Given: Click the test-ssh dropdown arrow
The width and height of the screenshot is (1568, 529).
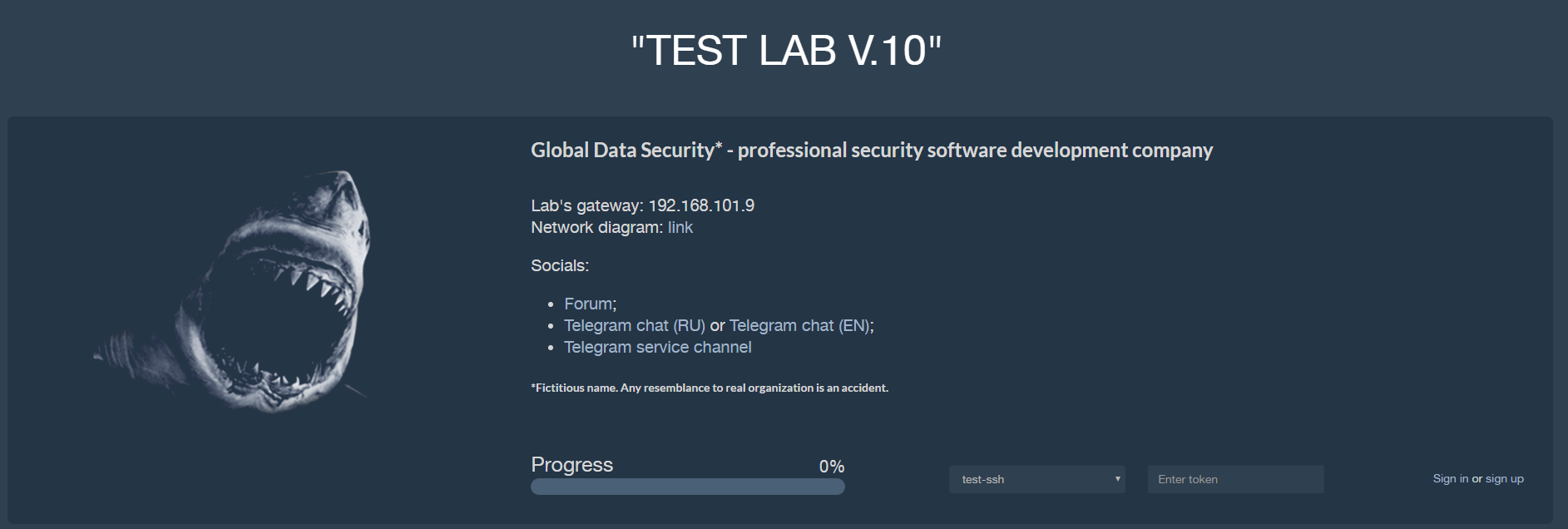Looking at the screenshot, I should tap(1117, 479).
